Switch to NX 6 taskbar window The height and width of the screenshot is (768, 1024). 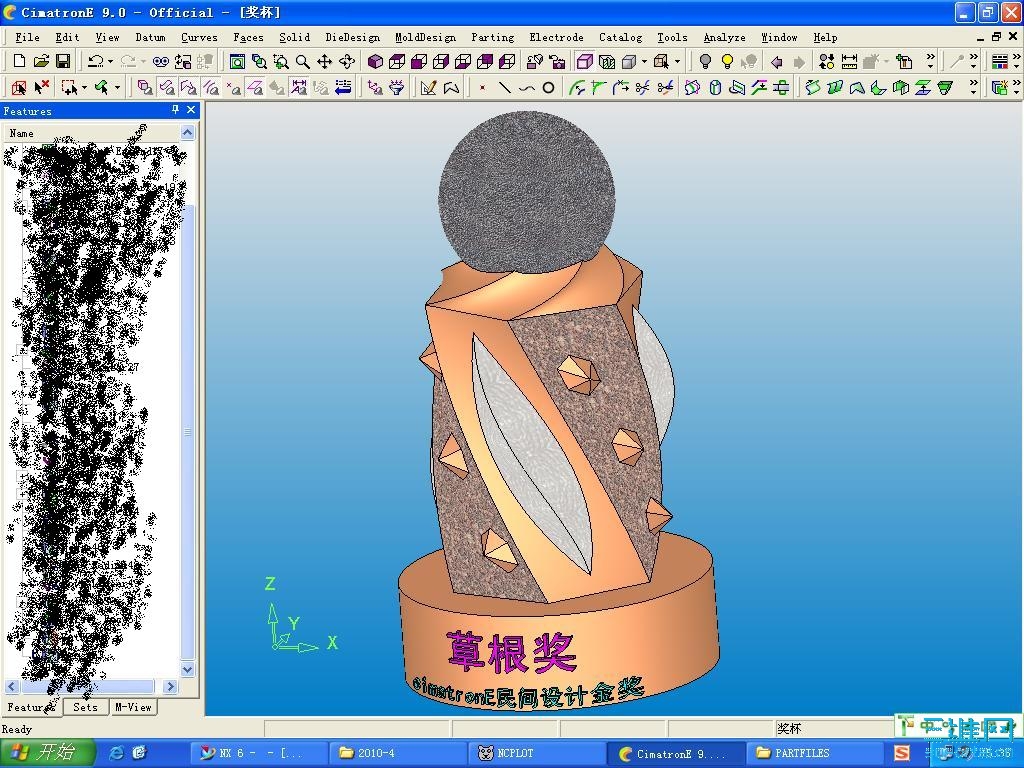(260, 753)
